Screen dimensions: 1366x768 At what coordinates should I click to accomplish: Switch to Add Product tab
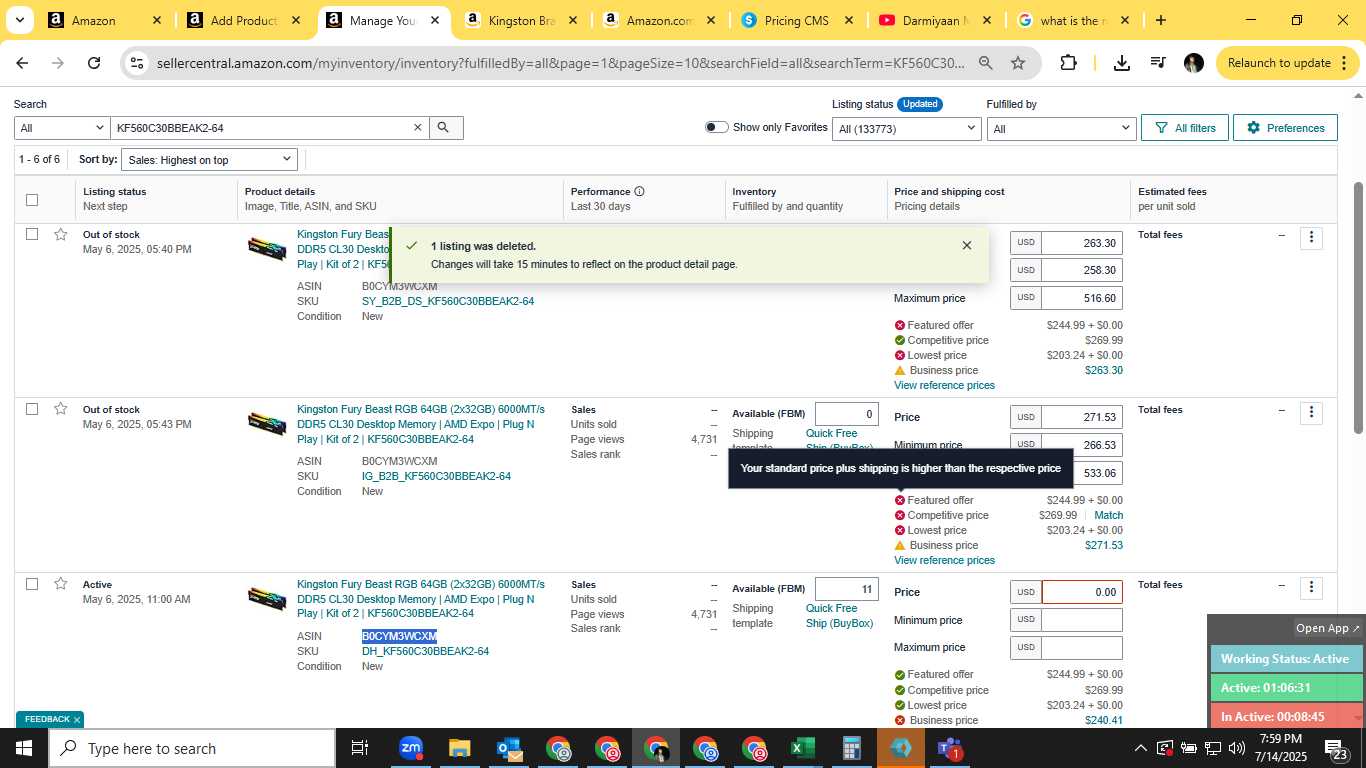(x=245, y=20)
